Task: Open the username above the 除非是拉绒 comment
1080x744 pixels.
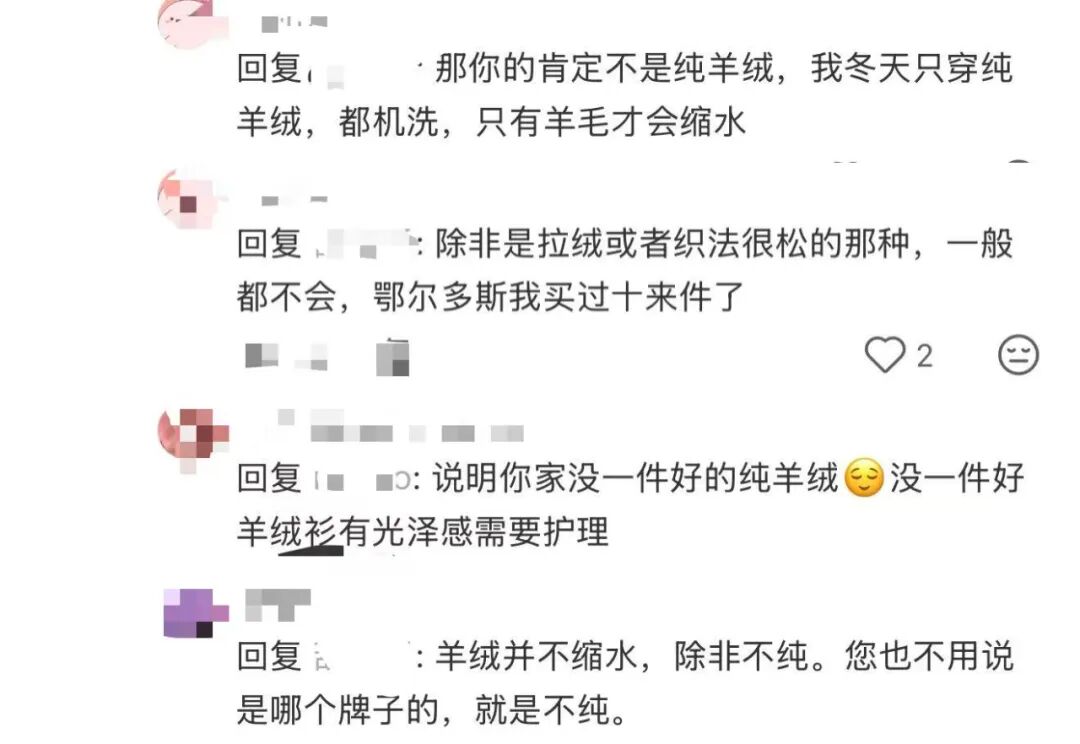Action: 294,200
